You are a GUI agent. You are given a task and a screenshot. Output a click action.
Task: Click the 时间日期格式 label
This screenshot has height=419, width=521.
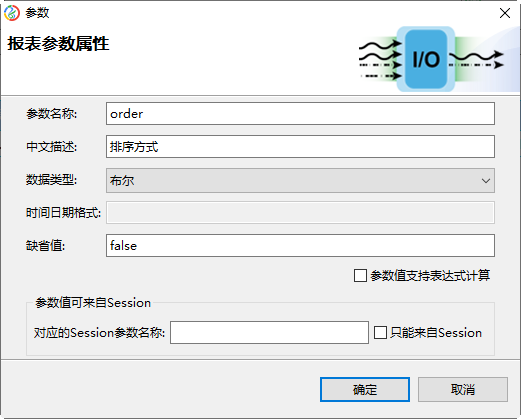pyautogui.click(x=63, y=212)
